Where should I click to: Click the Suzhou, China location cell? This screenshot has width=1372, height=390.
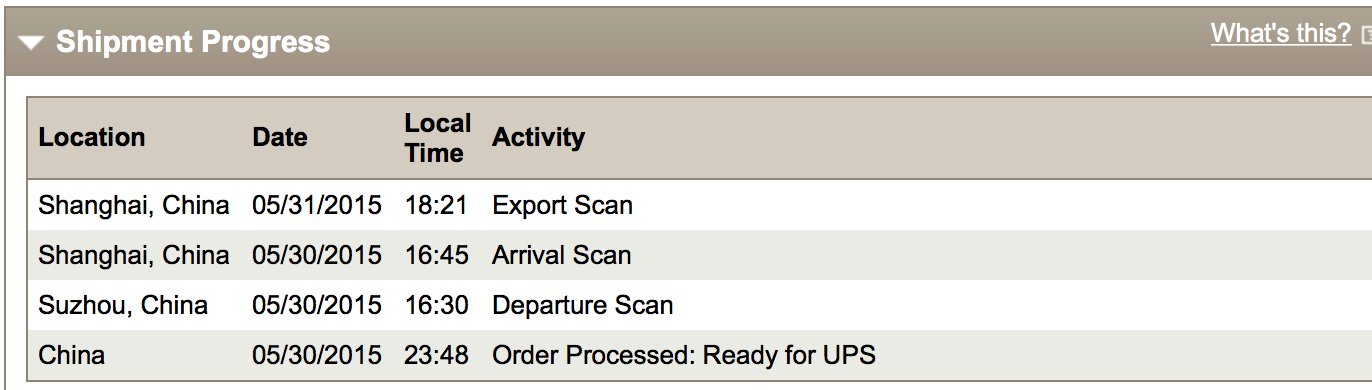123,305
